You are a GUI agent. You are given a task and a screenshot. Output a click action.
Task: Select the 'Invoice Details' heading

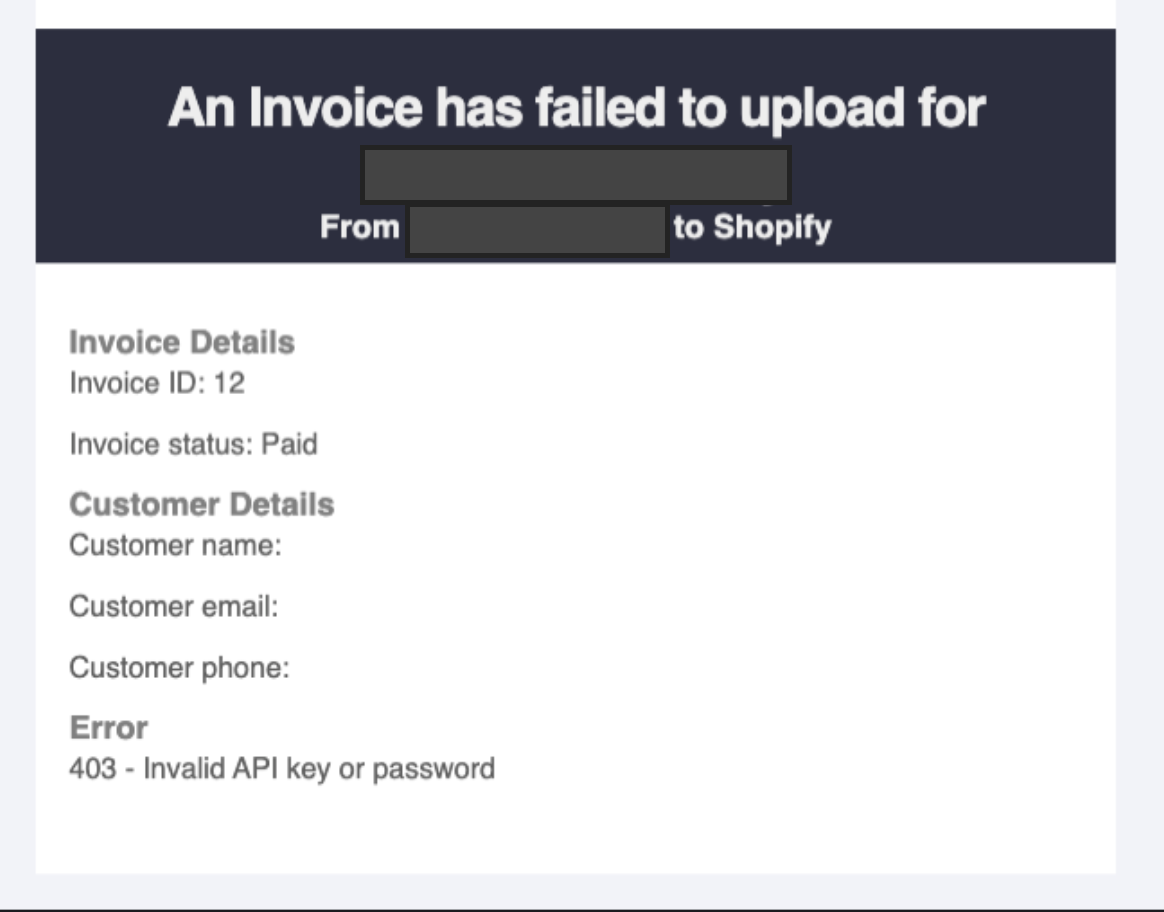[x=182, y=342]
